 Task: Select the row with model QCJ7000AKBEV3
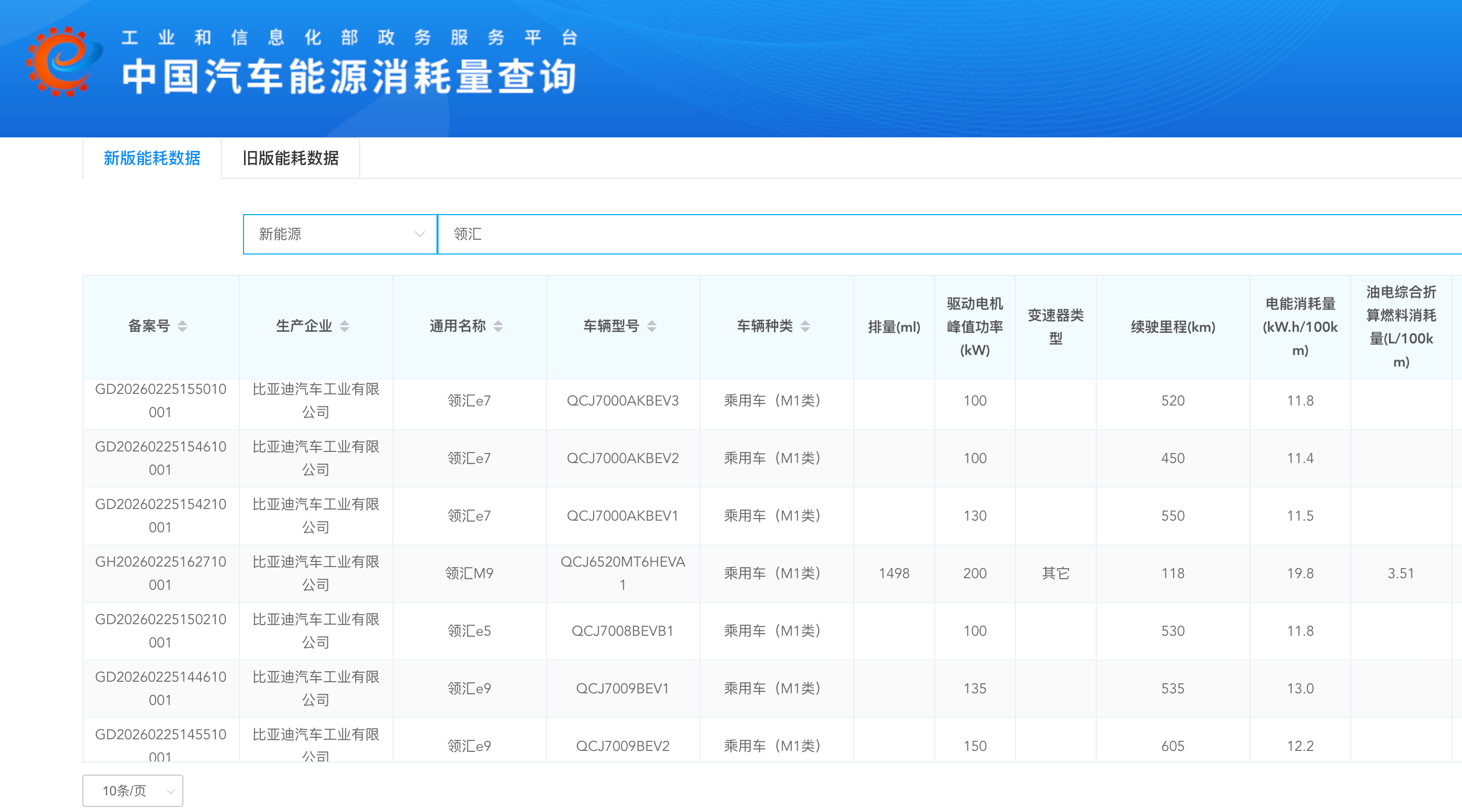[622, 400]
